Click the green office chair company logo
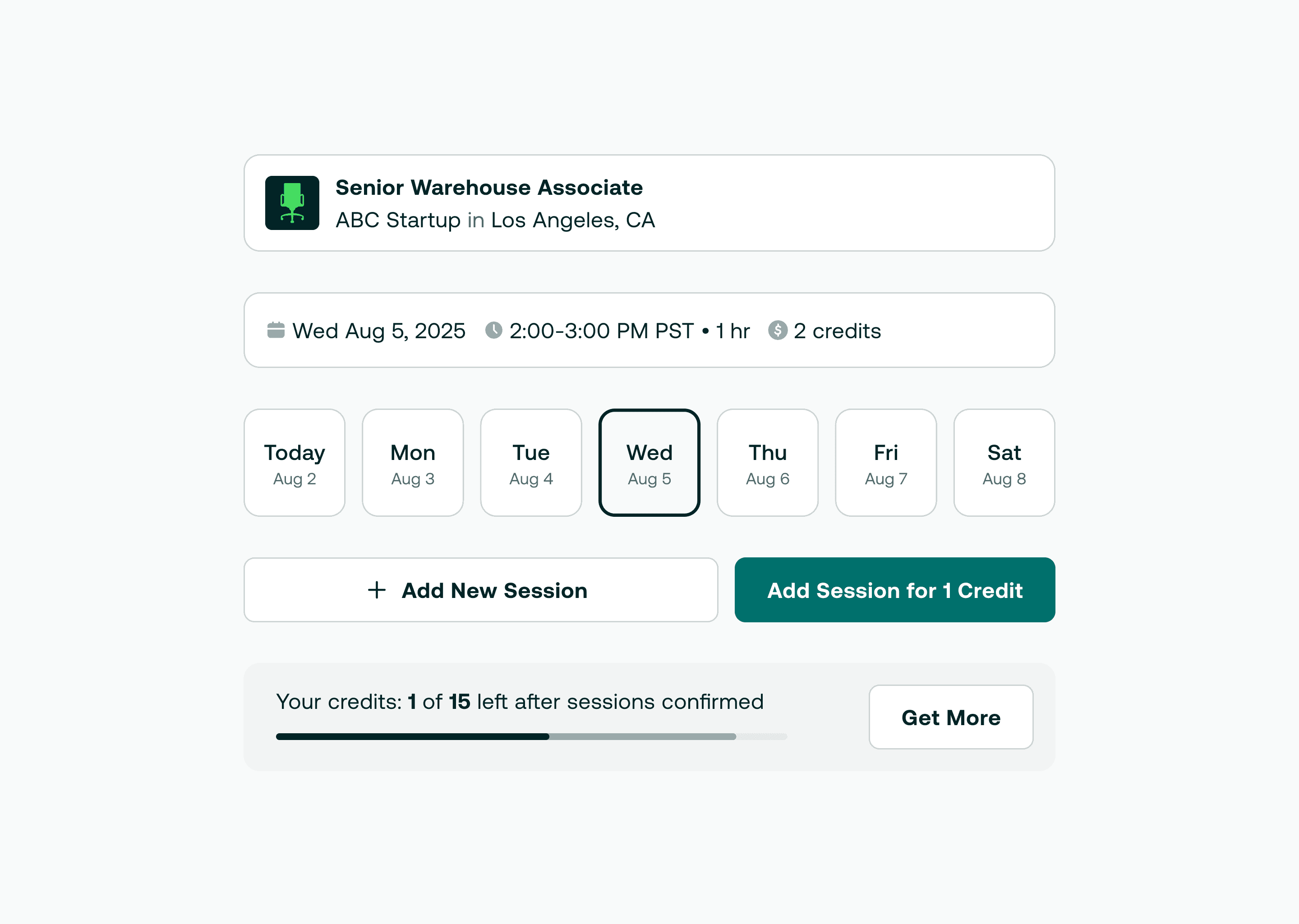This screenshot has width=1299, height=924. tap(292, 202)
